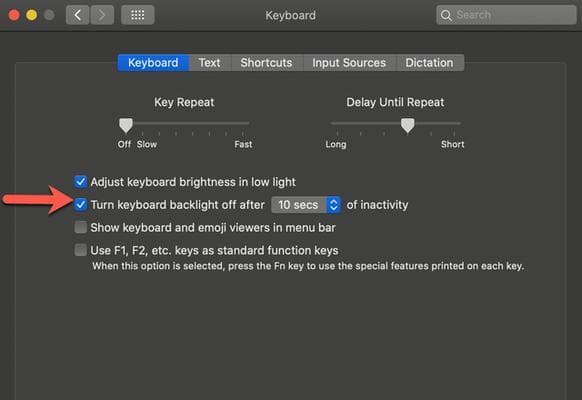Open the 10 secs inactivity dropdown
Image resolution: width=582 pixels, height=400 pixels.
[x=306, y=205]
